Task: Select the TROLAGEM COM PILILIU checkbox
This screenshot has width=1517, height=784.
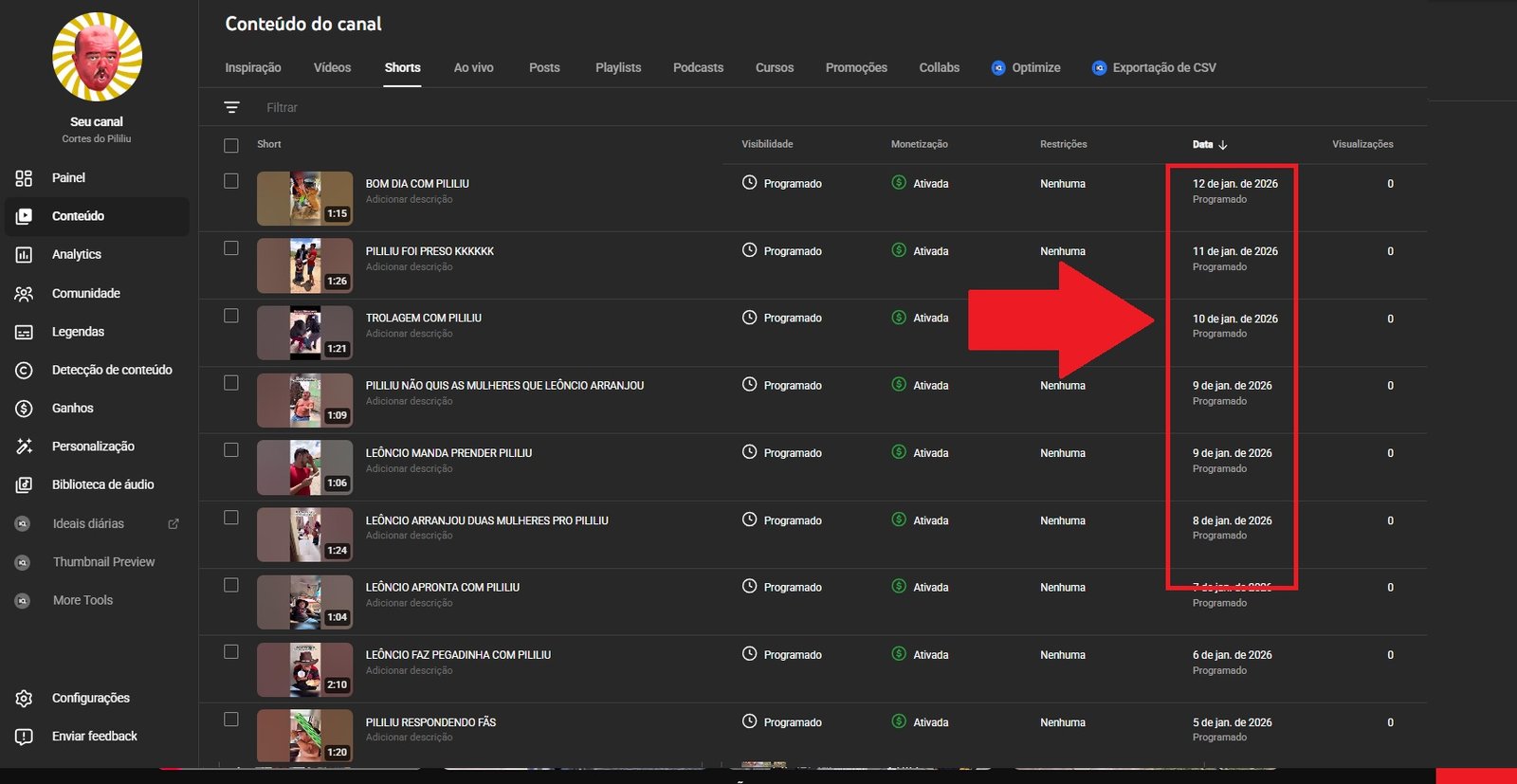Action: (x=231, y=316)
